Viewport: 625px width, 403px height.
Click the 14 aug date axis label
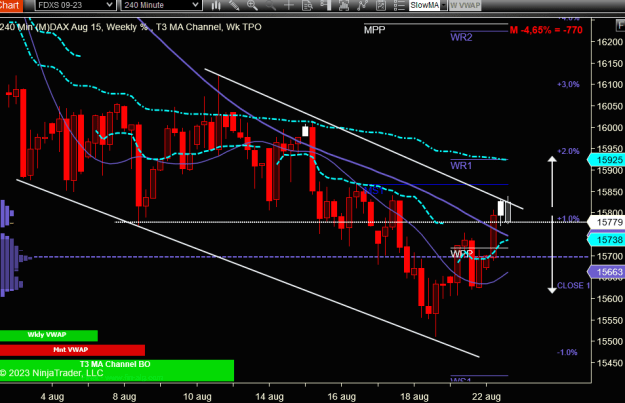(x=269, y=397)
